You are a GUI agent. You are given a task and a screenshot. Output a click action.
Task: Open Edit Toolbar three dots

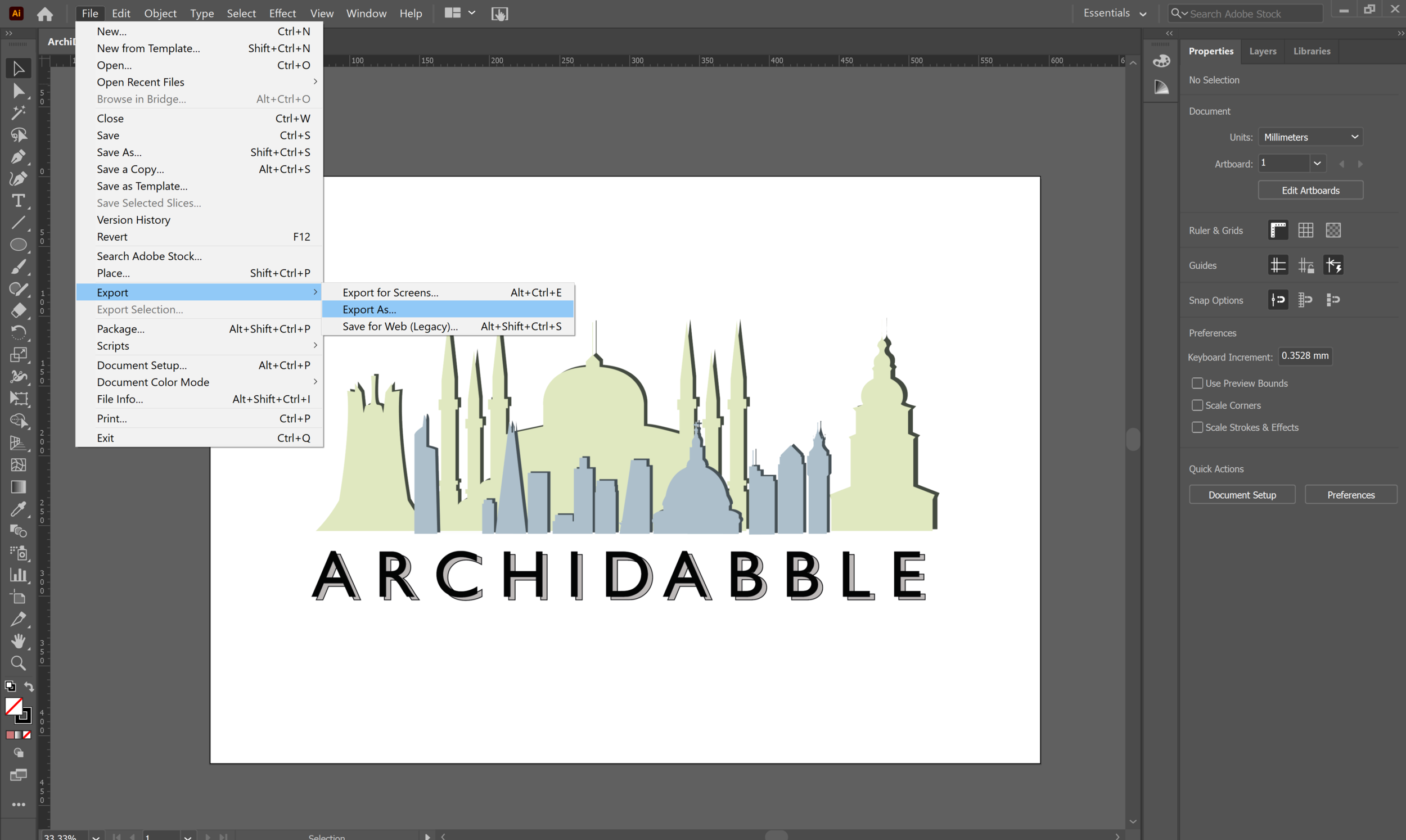click(18, 805)
